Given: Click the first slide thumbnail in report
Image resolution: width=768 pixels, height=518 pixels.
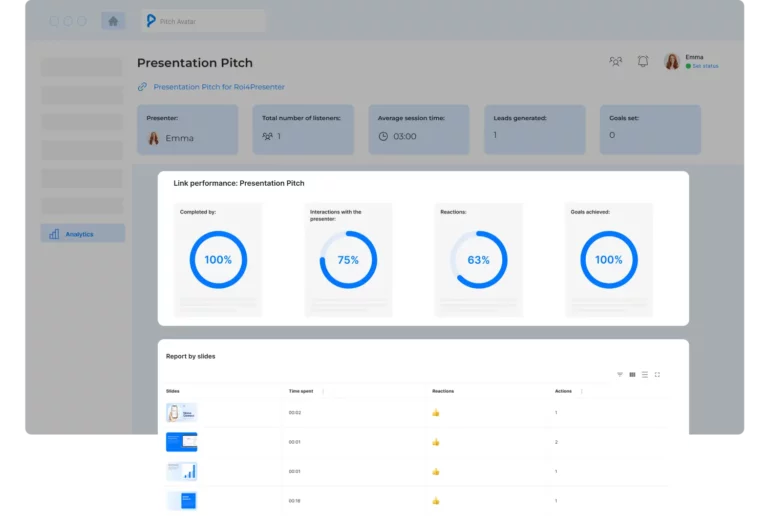Looking at the screenshot, I should [181, 412].
